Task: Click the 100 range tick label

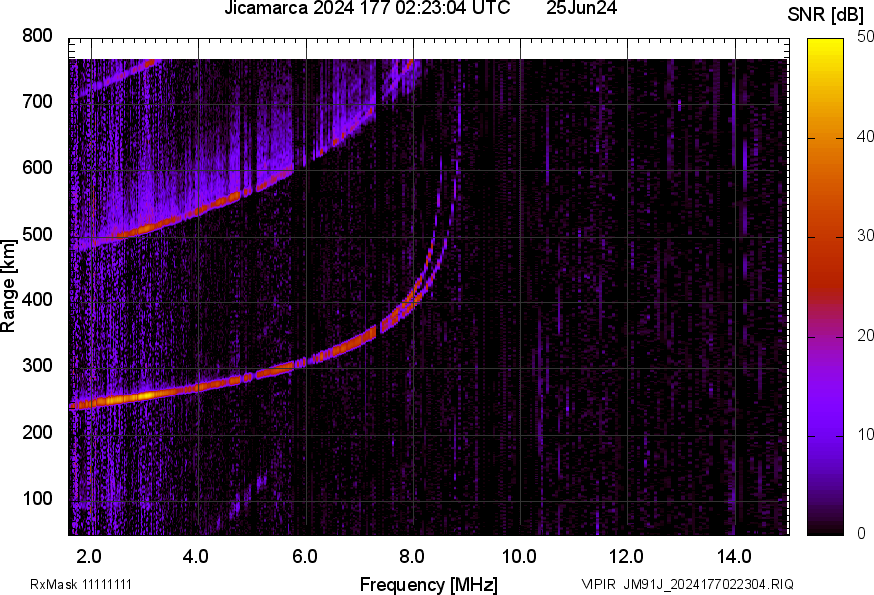Action: tap(39, 498)
